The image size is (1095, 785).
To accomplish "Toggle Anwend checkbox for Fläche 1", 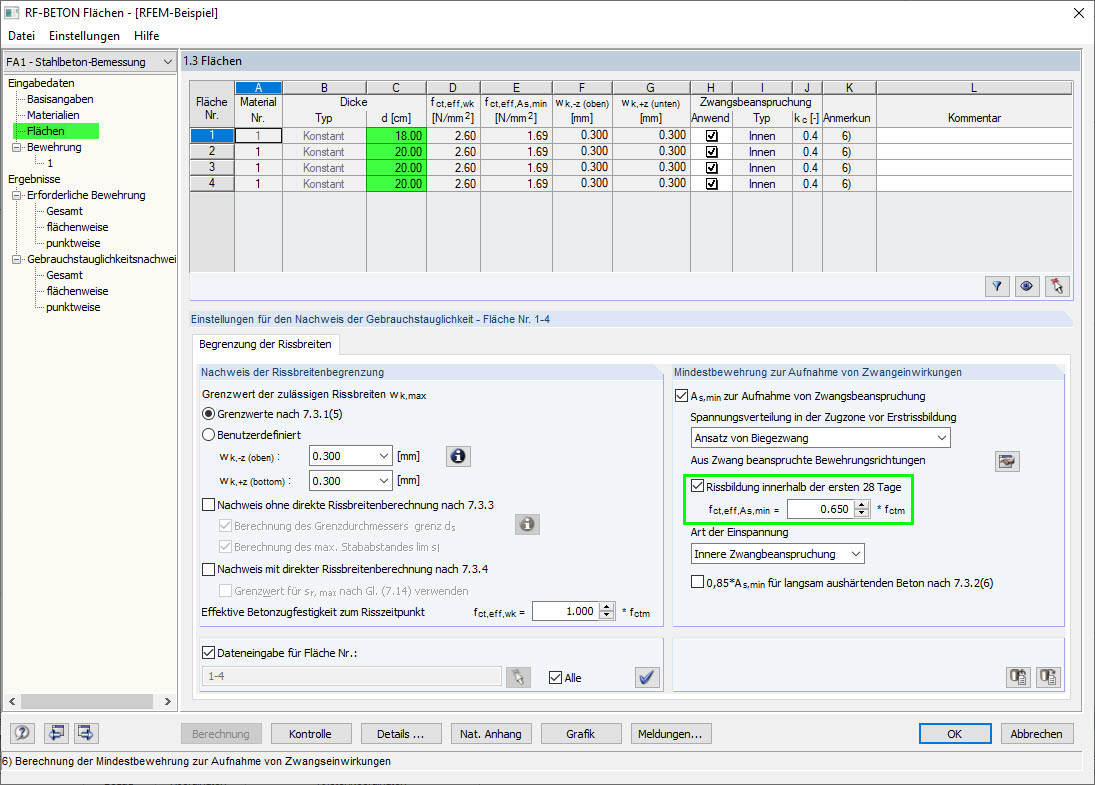I will pyautogui.click(x=712, y=135).
